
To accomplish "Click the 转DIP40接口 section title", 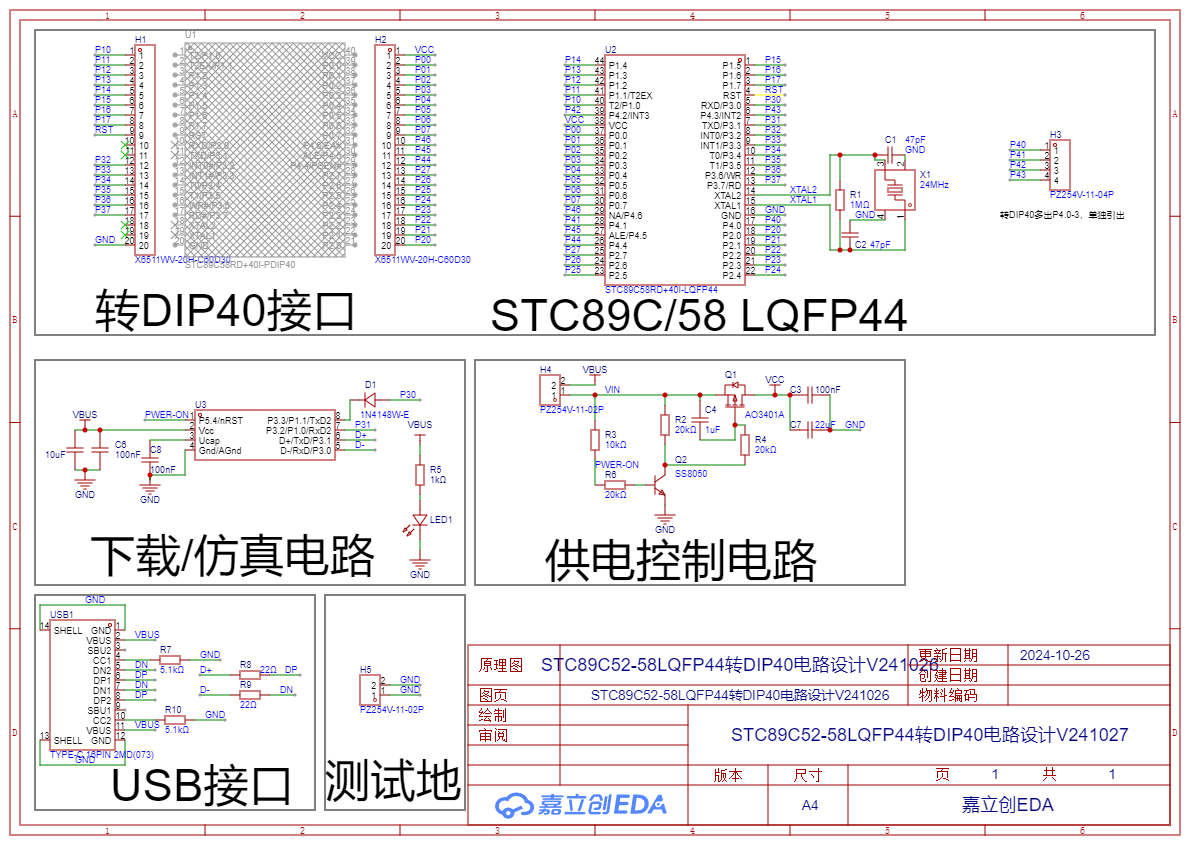I will coord(225,311).
